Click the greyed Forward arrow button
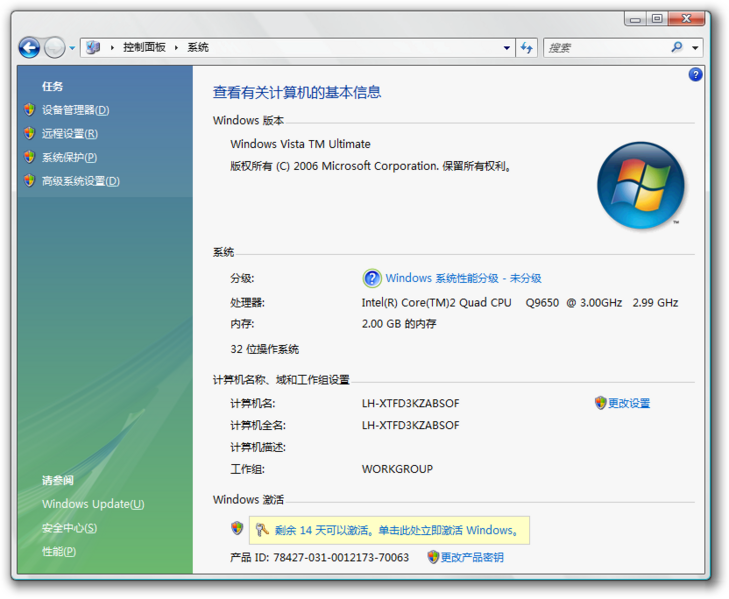 (x=54, y=47)
